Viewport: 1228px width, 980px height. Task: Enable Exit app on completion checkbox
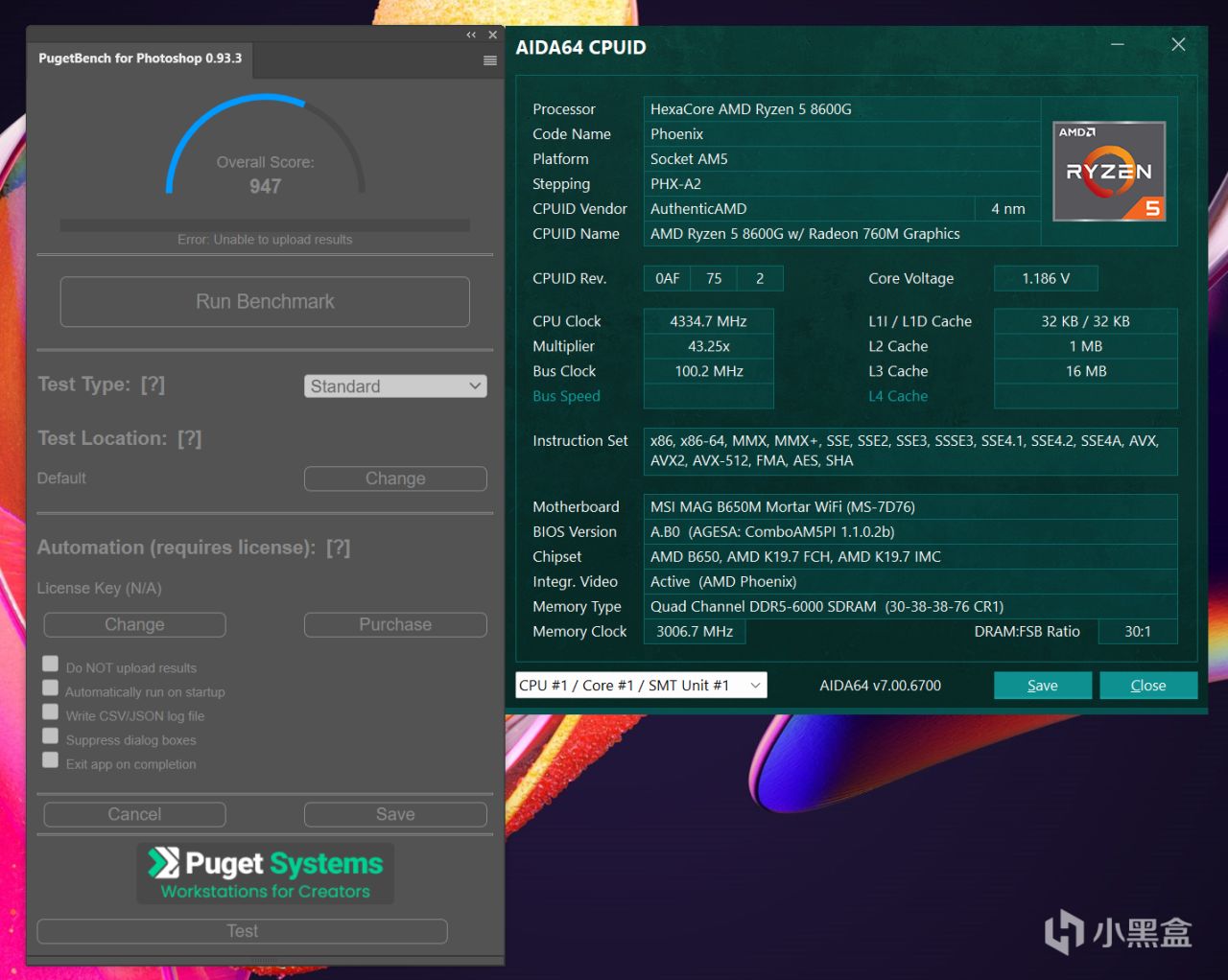click(51, 759)
